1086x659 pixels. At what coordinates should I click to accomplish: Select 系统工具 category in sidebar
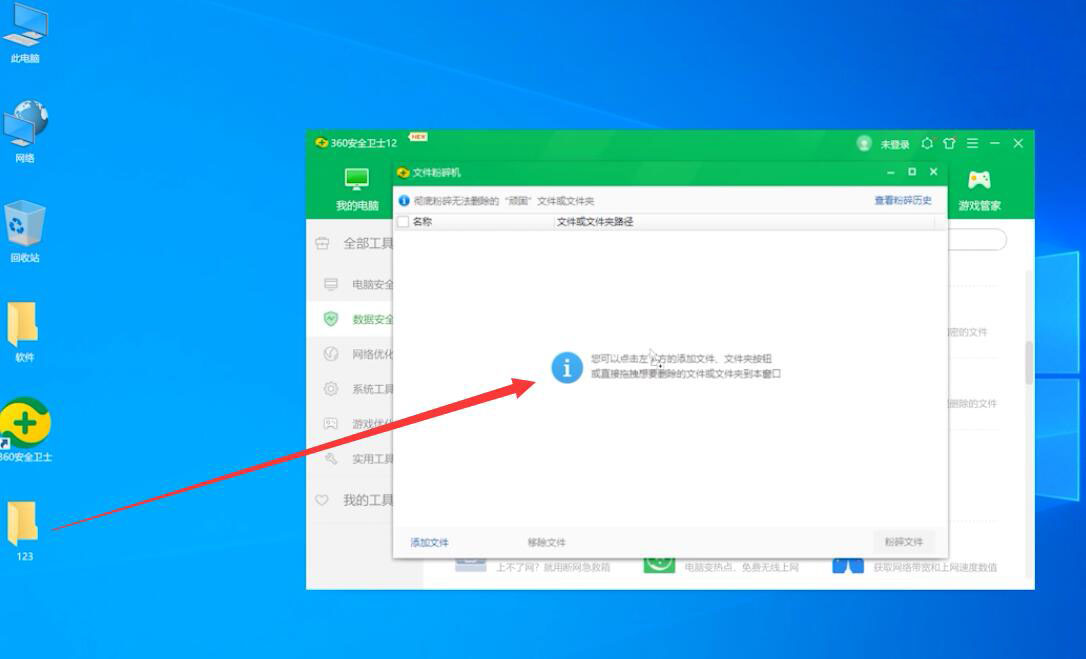point(371,389)
